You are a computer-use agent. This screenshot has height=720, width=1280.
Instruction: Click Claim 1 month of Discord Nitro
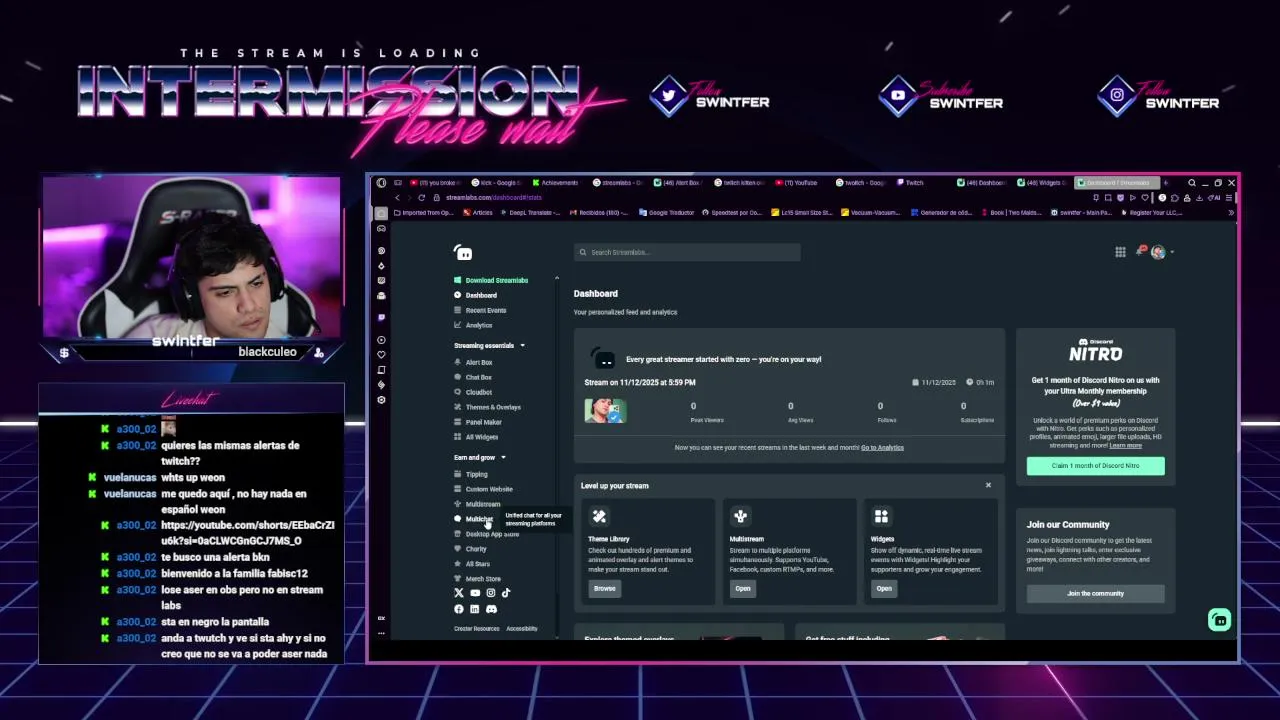point(1095,466)
